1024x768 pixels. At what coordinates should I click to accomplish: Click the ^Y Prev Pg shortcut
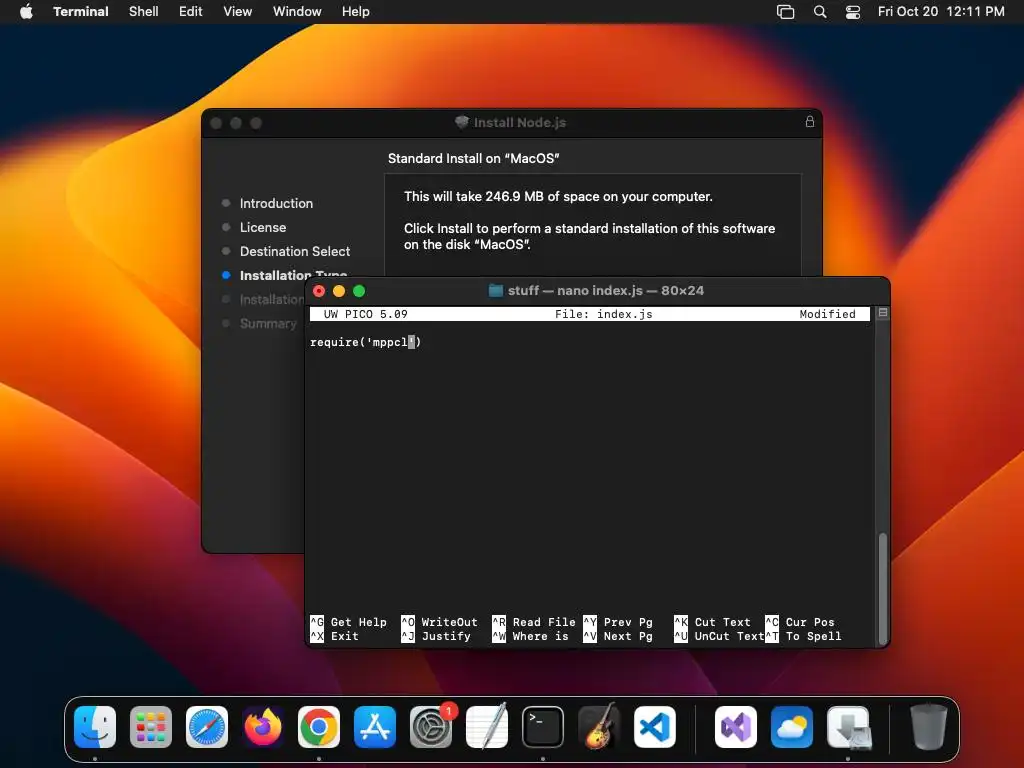click(618, 622)
